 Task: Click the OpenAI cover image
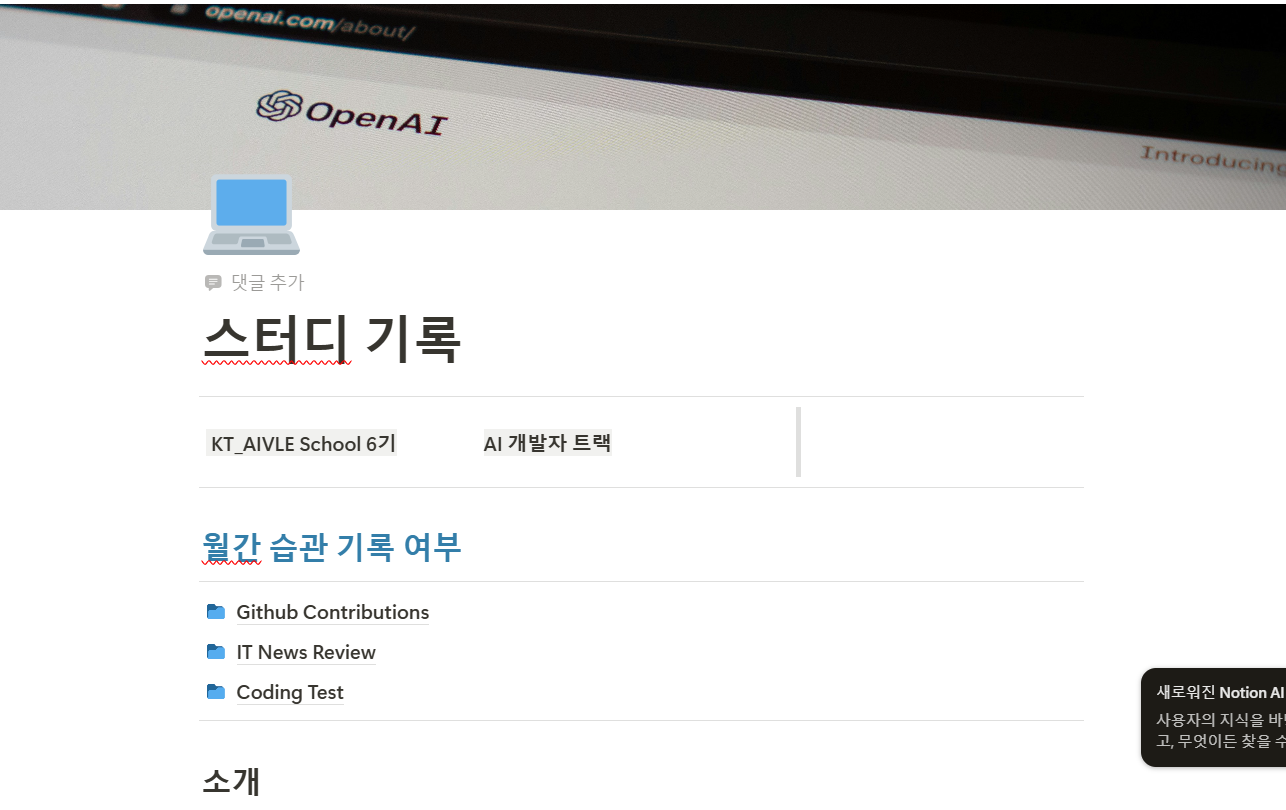pos(643,105)
